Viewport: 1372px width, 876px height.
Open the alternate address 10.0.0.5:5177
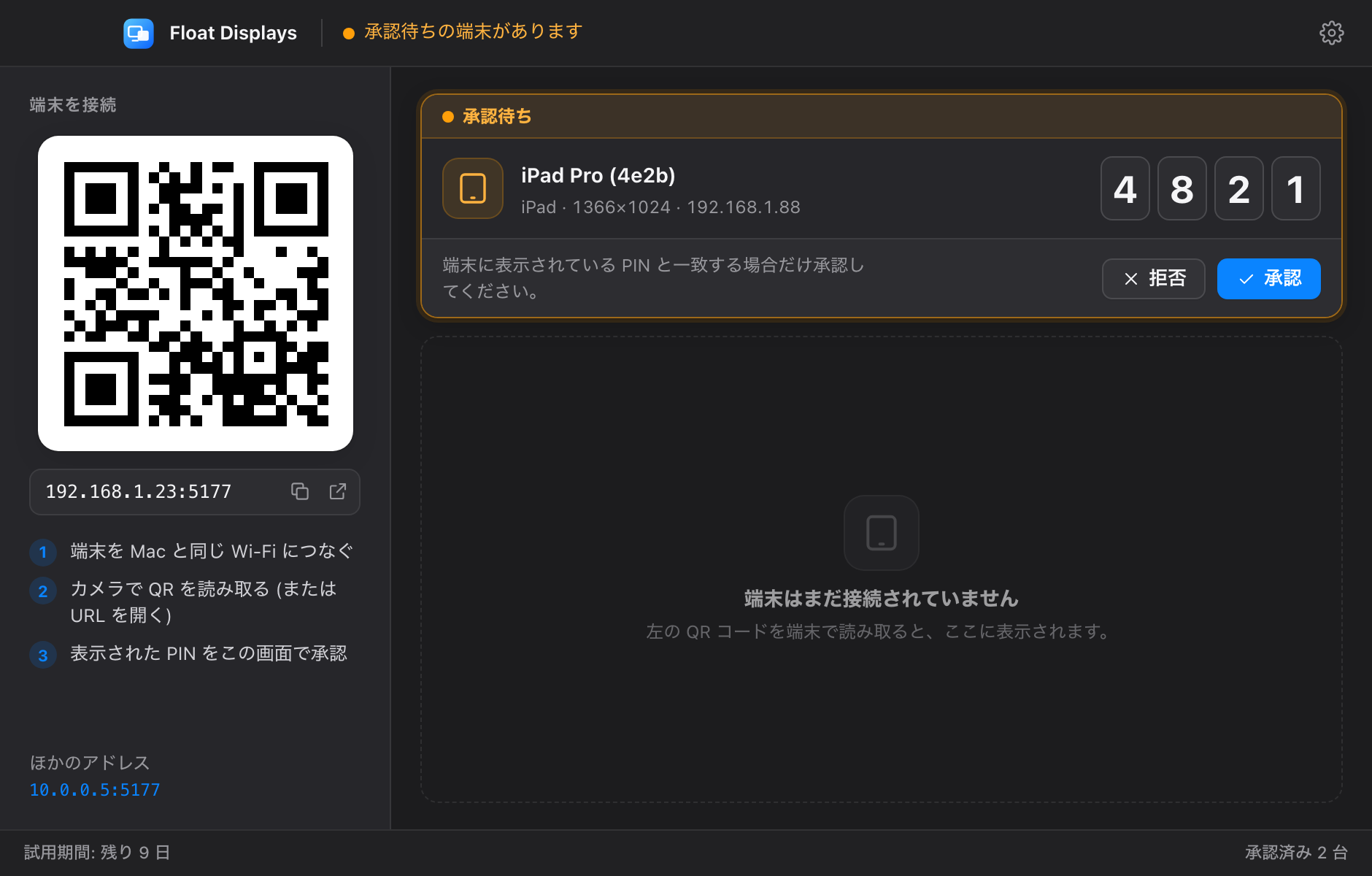click(95, 790)
